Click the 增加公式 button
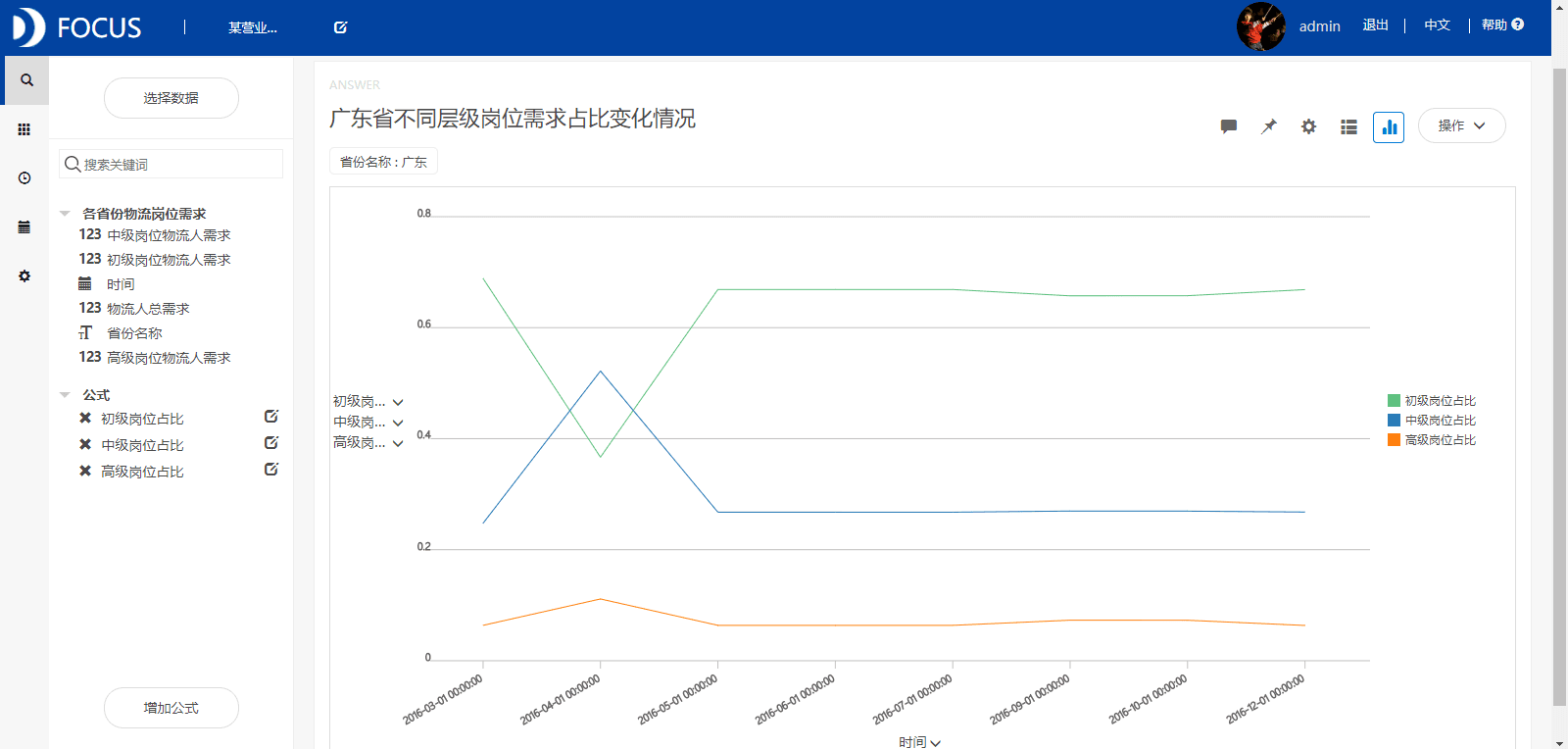The height and width of the screenshot is (749, 1568). click(171, 708)
